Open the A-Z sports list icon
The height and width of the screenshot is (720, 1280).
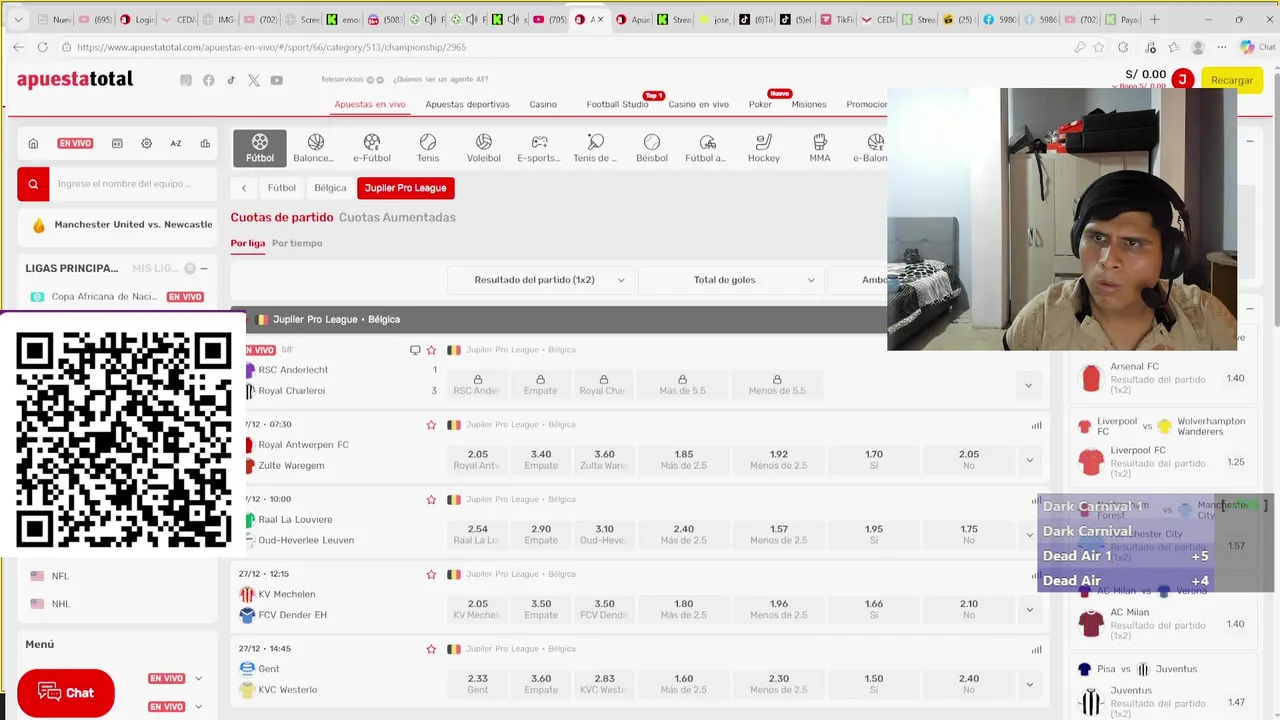tap(176, 143)
